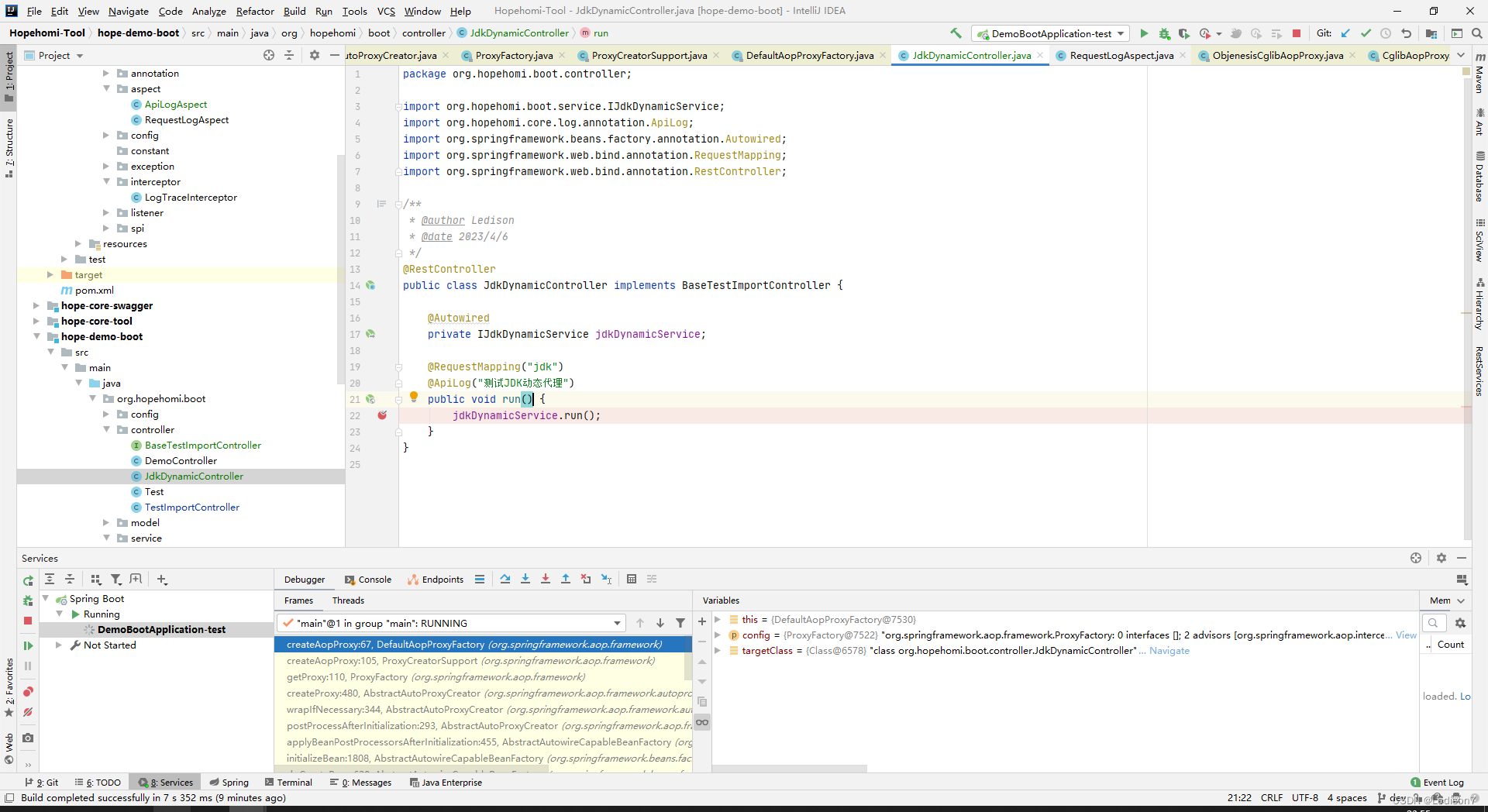Toggle show watches glasses button
This screenshot has width=1488, height=812.
tap(702, 722)
